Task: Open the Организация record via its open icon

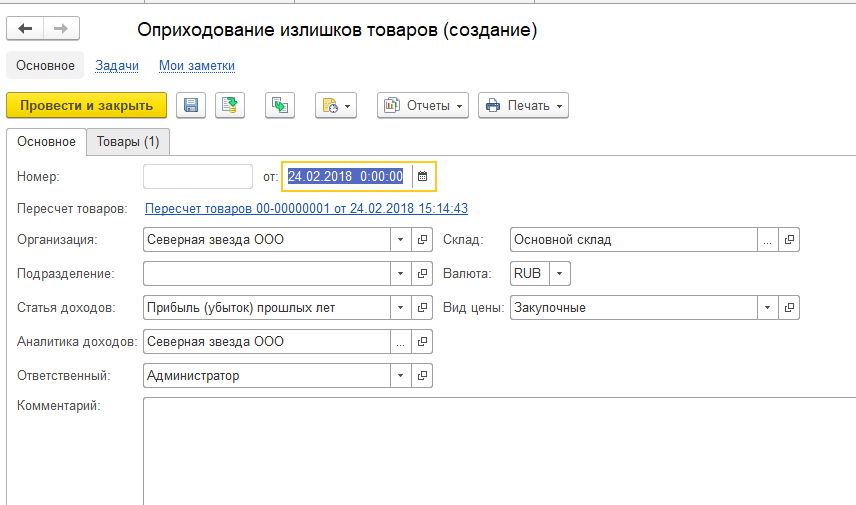Action: coord(422,240)
